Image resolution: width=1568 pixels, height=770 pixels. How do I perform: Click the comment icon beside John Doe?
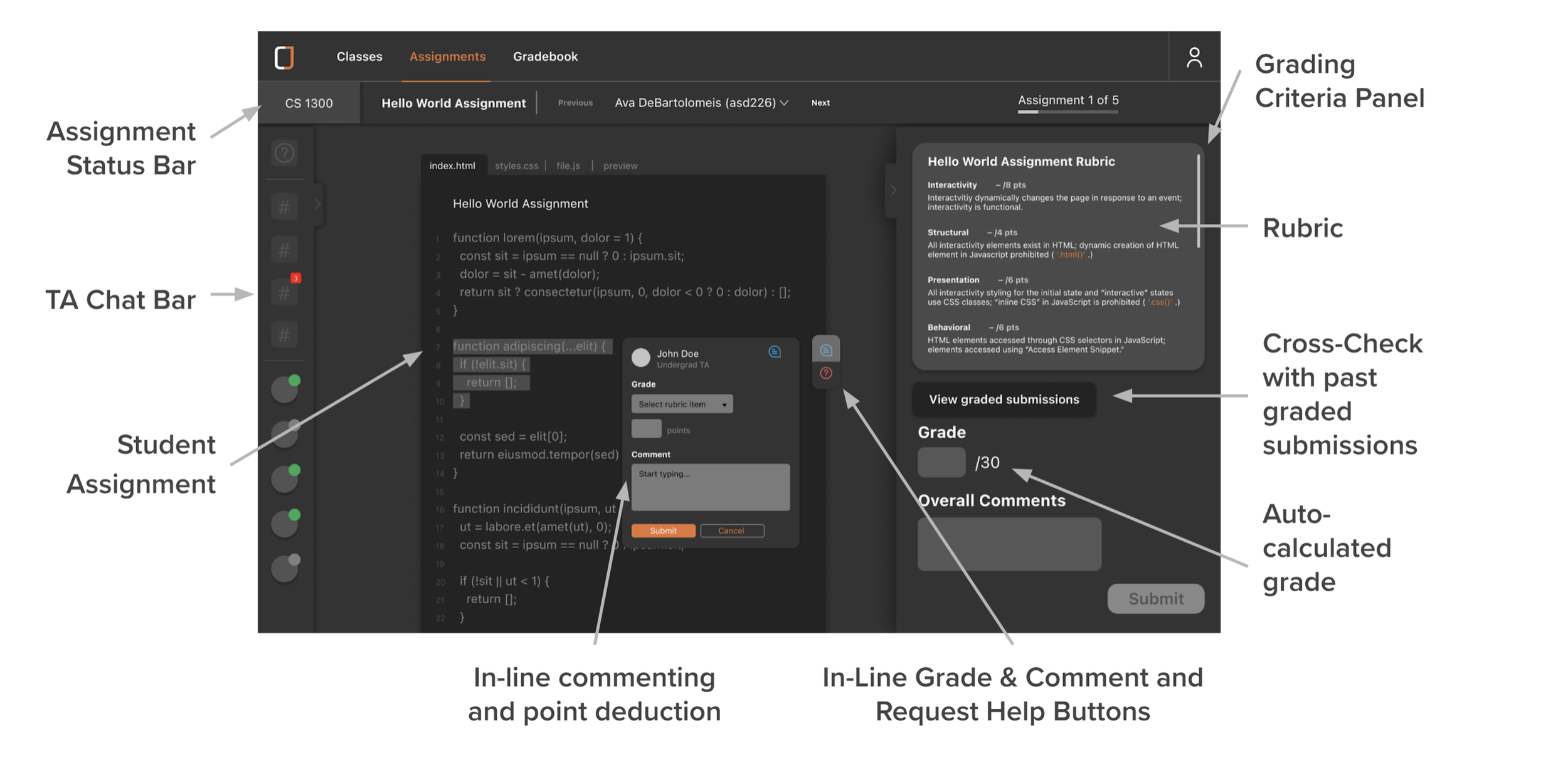(x=775, y=352)
